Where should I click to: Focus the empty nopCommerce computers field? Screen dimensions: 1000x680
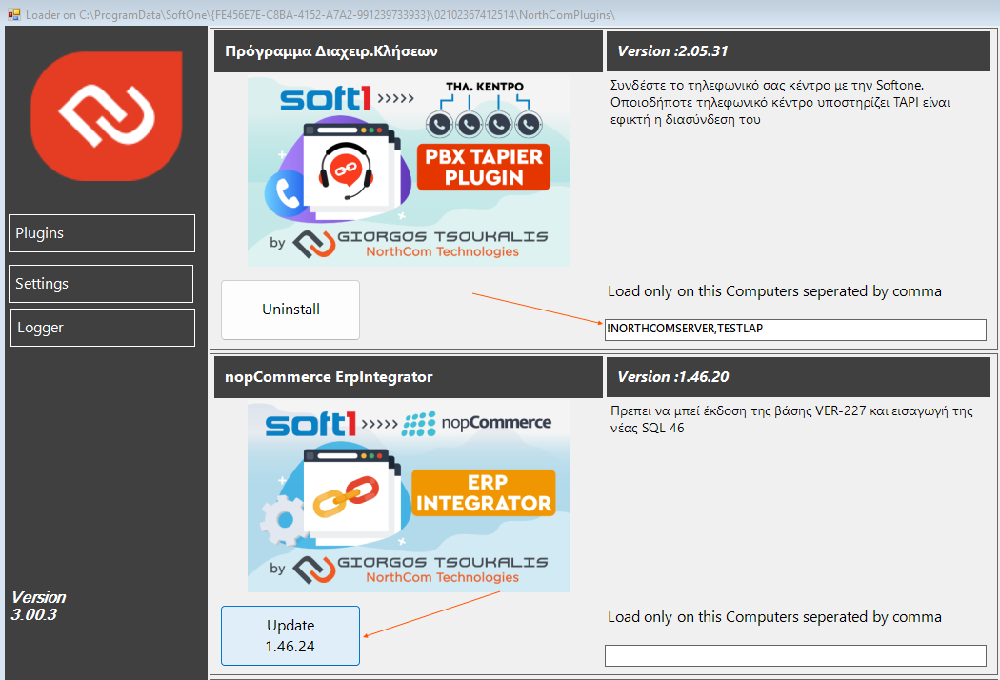coord(795,656)
